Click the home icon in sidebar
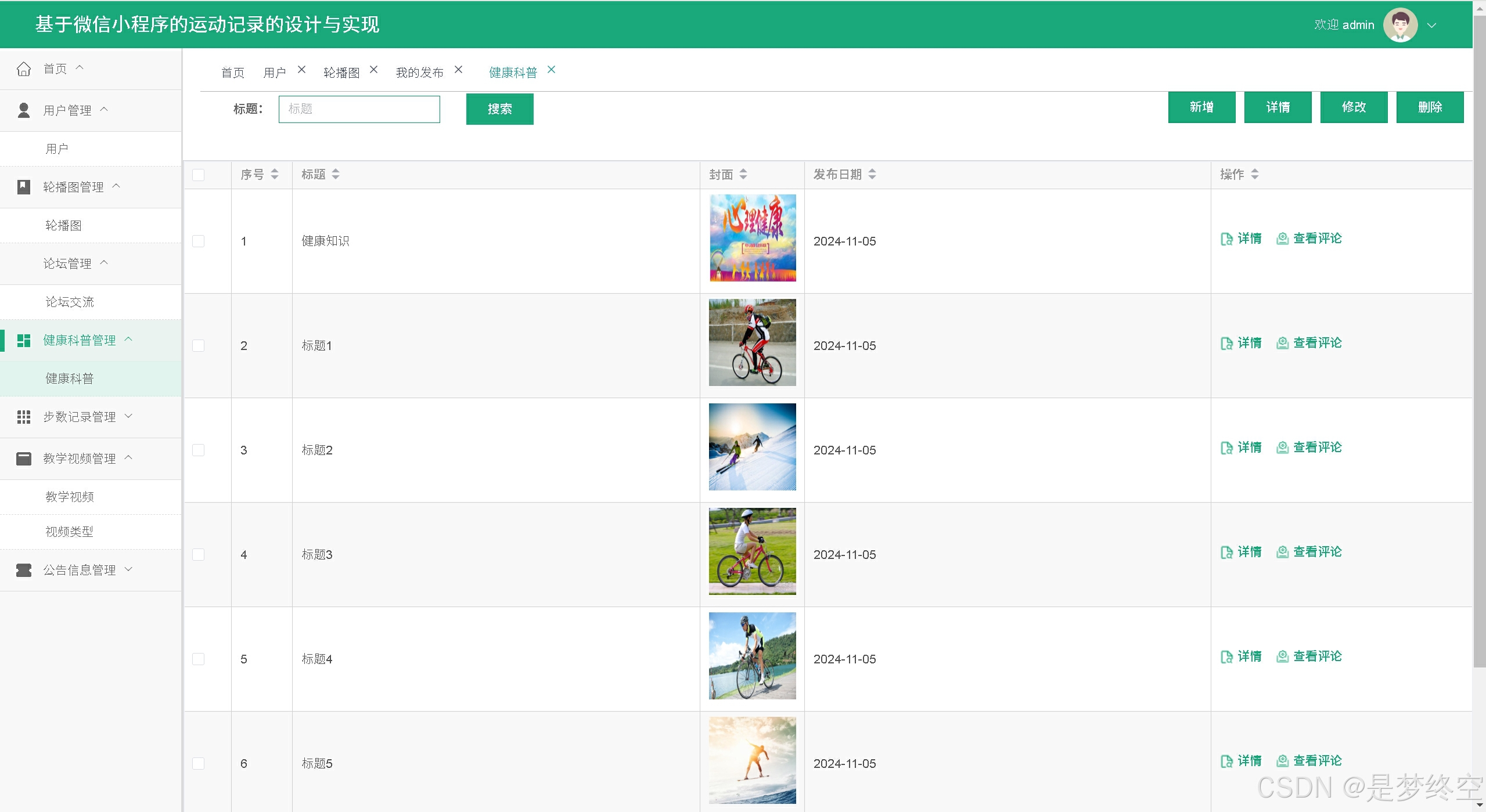 (24, 69)
